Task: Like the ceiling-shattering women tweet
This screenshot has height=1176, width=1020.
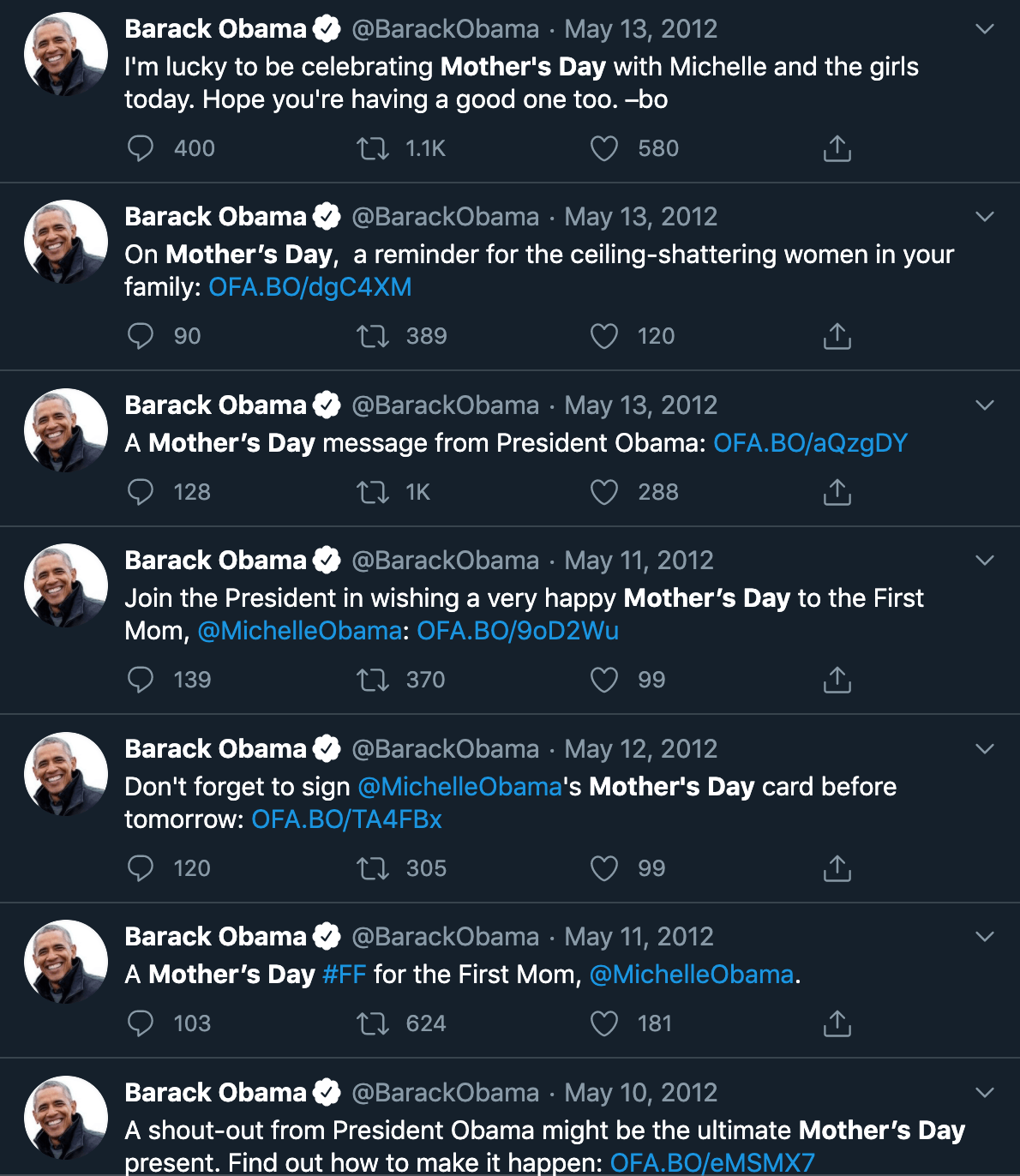Action: point(603,336)
